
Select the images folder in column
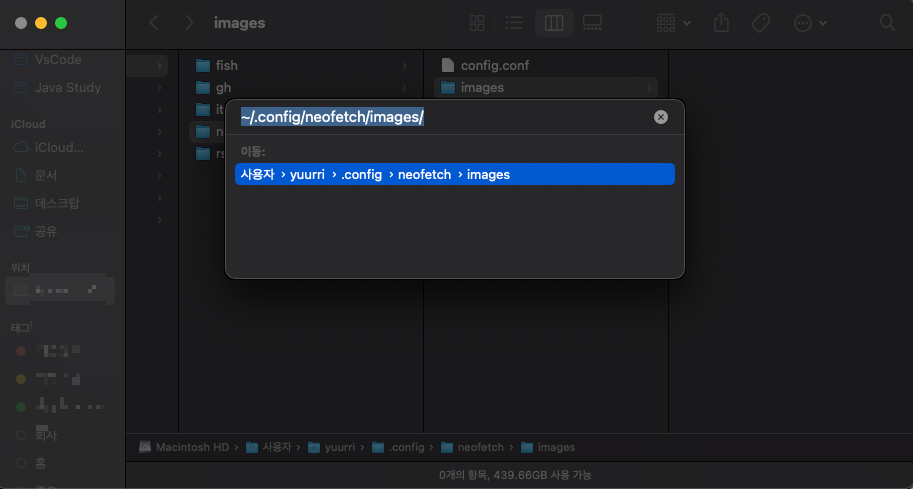[x=546, y=87]
